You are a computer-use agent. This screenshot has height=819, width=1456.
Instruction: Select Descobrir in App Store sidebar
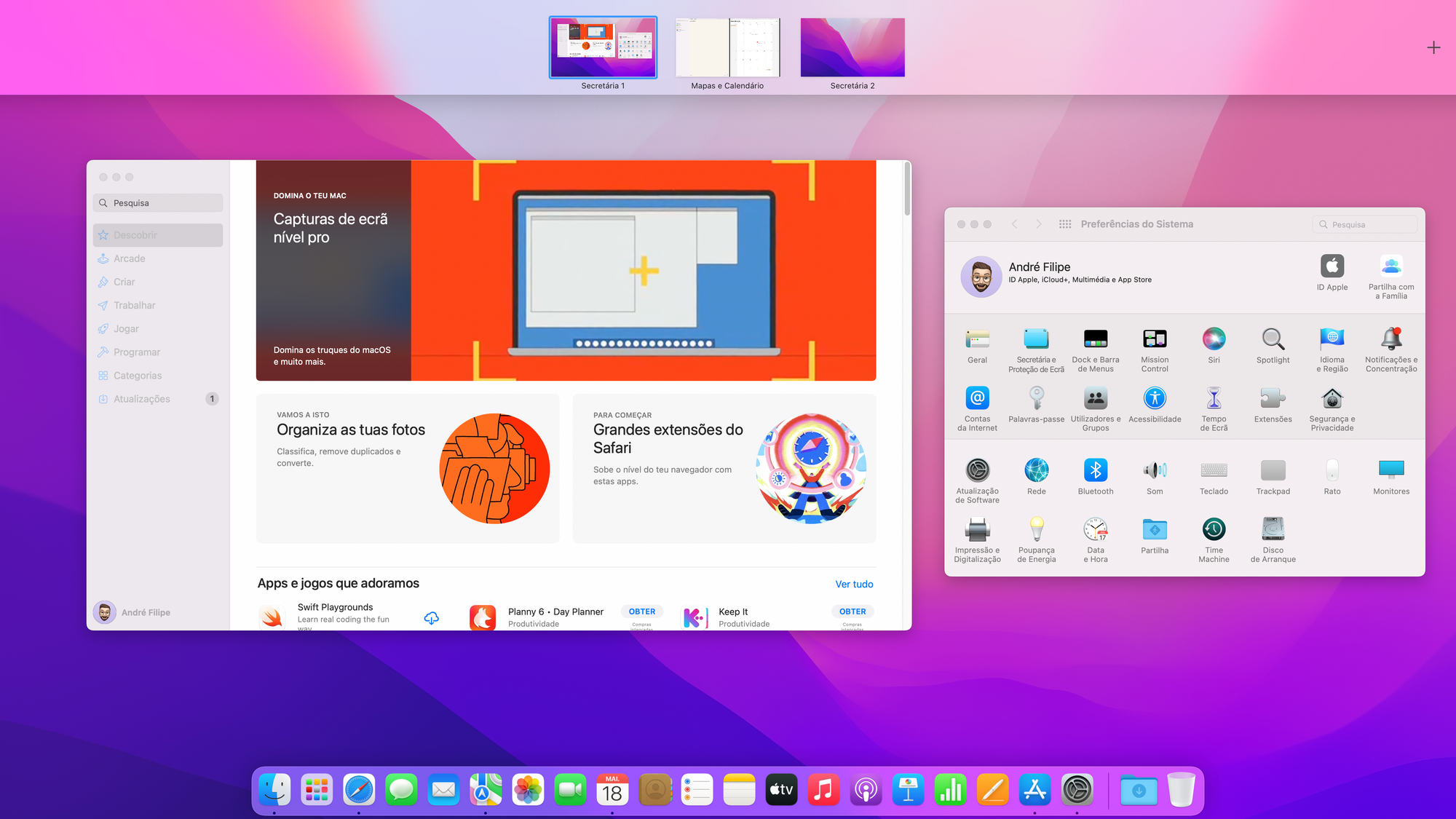pyautogui.click(x=158, y=235)
